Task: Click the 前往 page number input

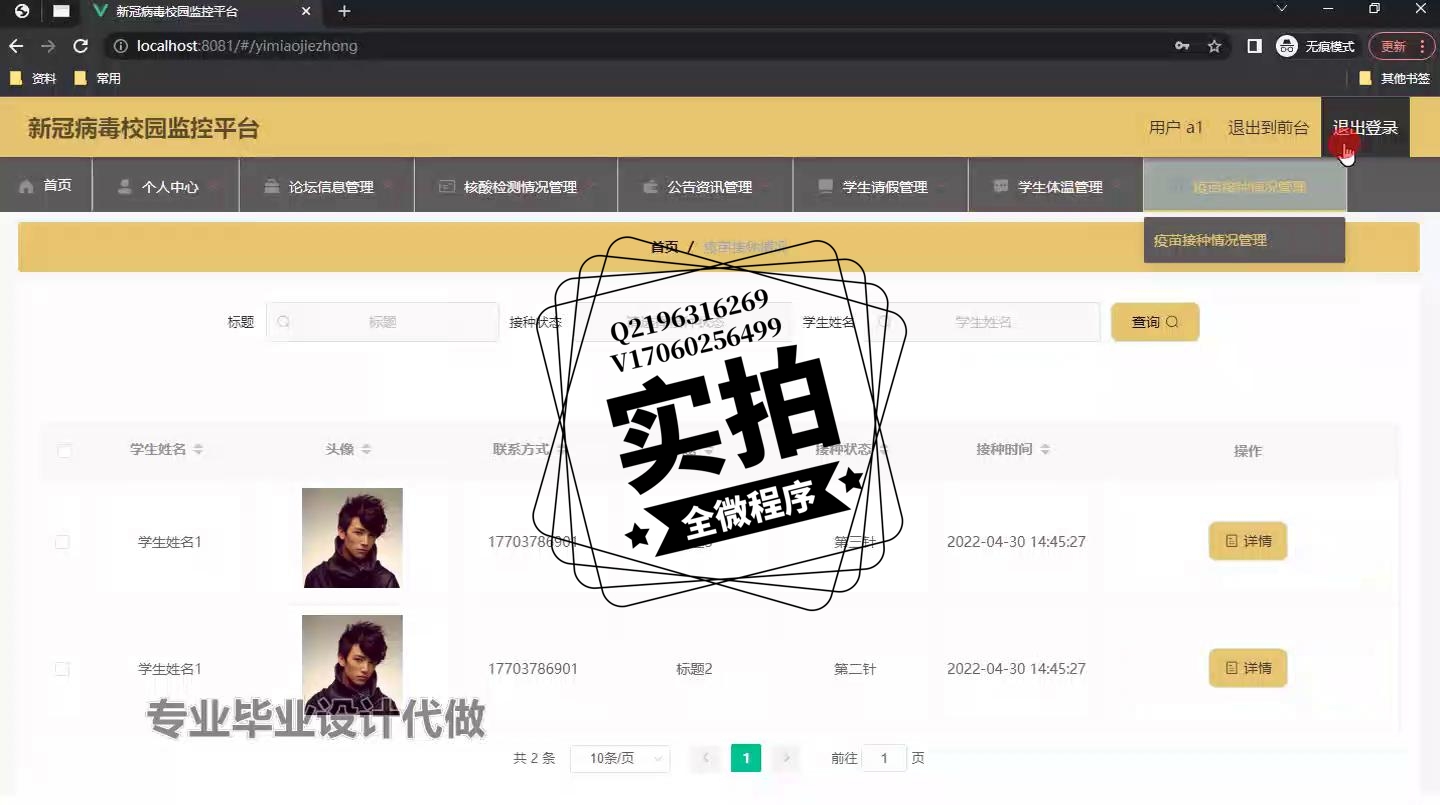Action: click(x=884, y=759)
